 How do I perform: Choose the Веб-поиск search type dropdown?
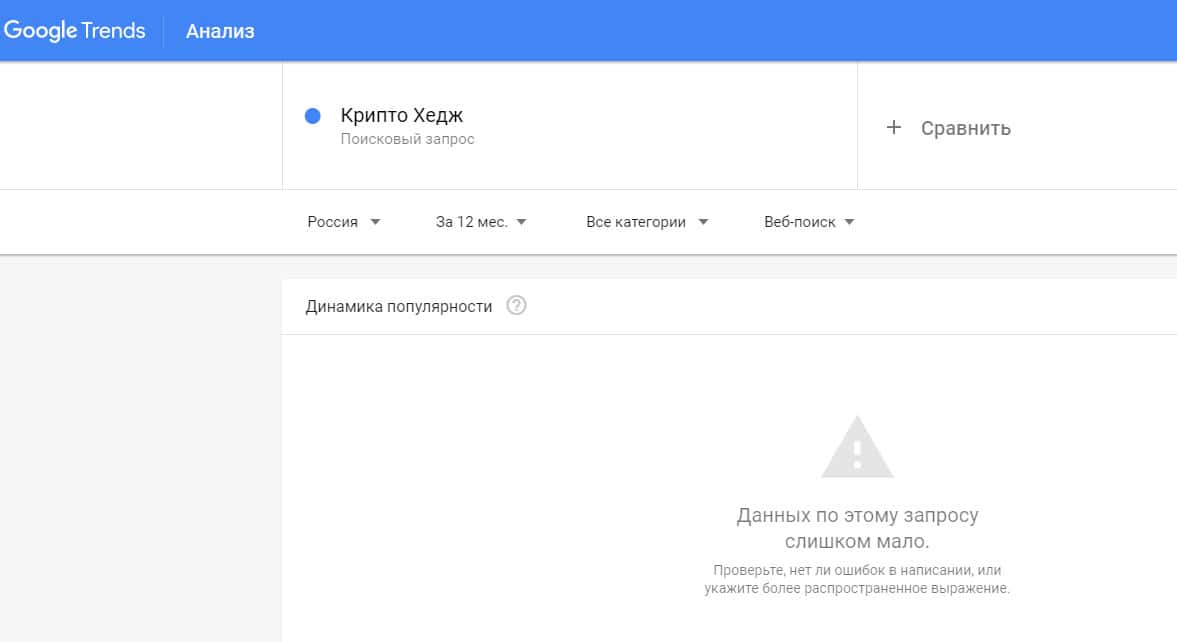tap(800, 222)
